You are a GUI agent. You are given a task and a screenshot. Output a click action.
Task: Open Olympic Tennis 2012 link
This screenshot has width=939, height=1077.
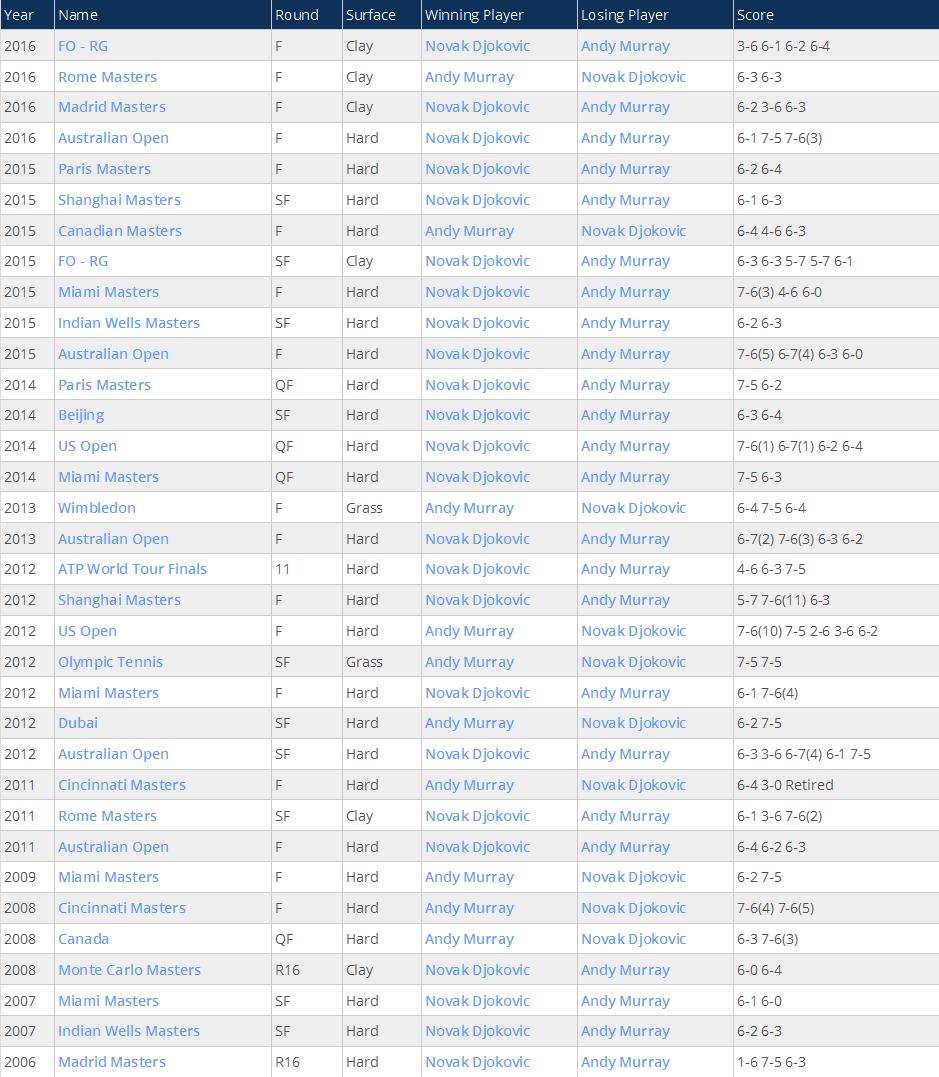(x=111, y=662)
